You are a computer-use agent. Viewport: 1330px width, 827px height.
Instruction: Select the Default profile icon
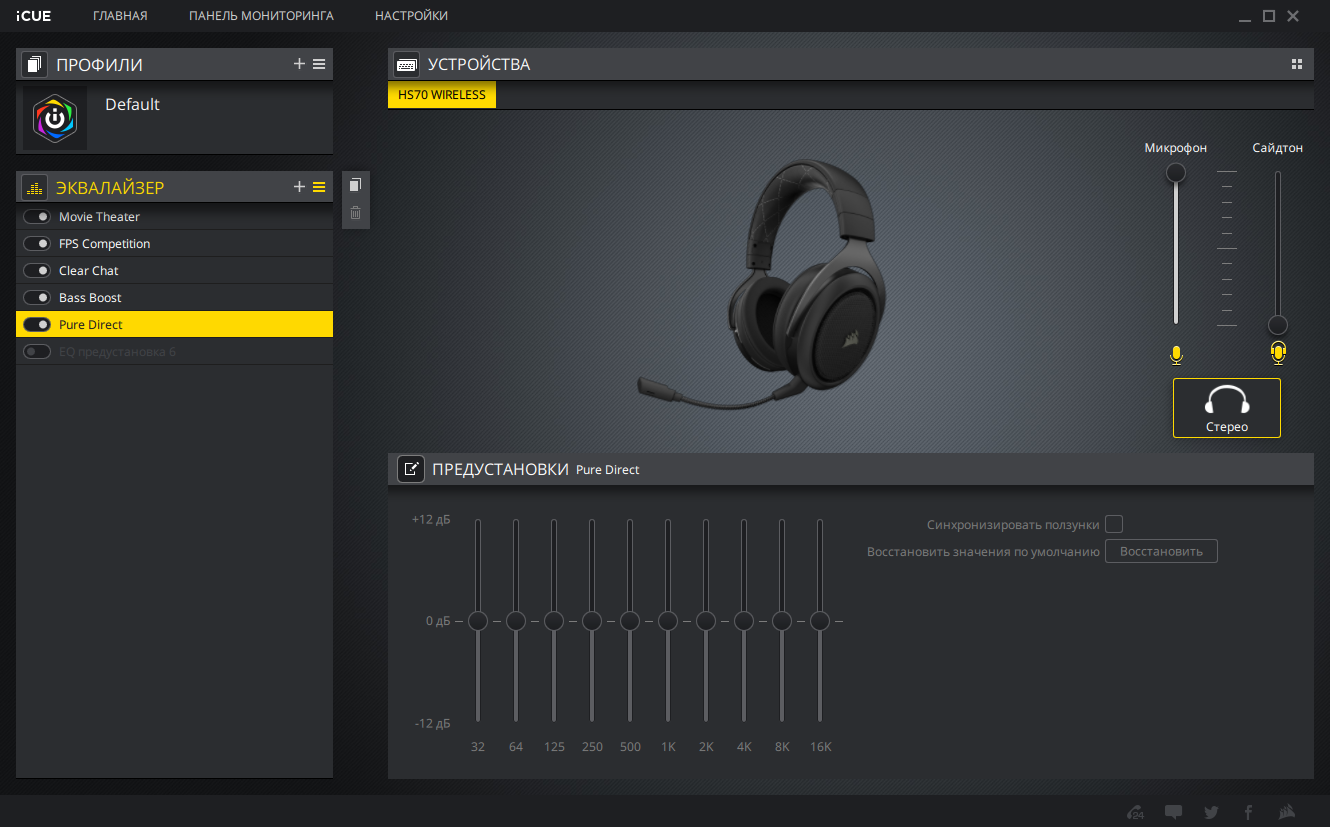(x=55, y=118)
